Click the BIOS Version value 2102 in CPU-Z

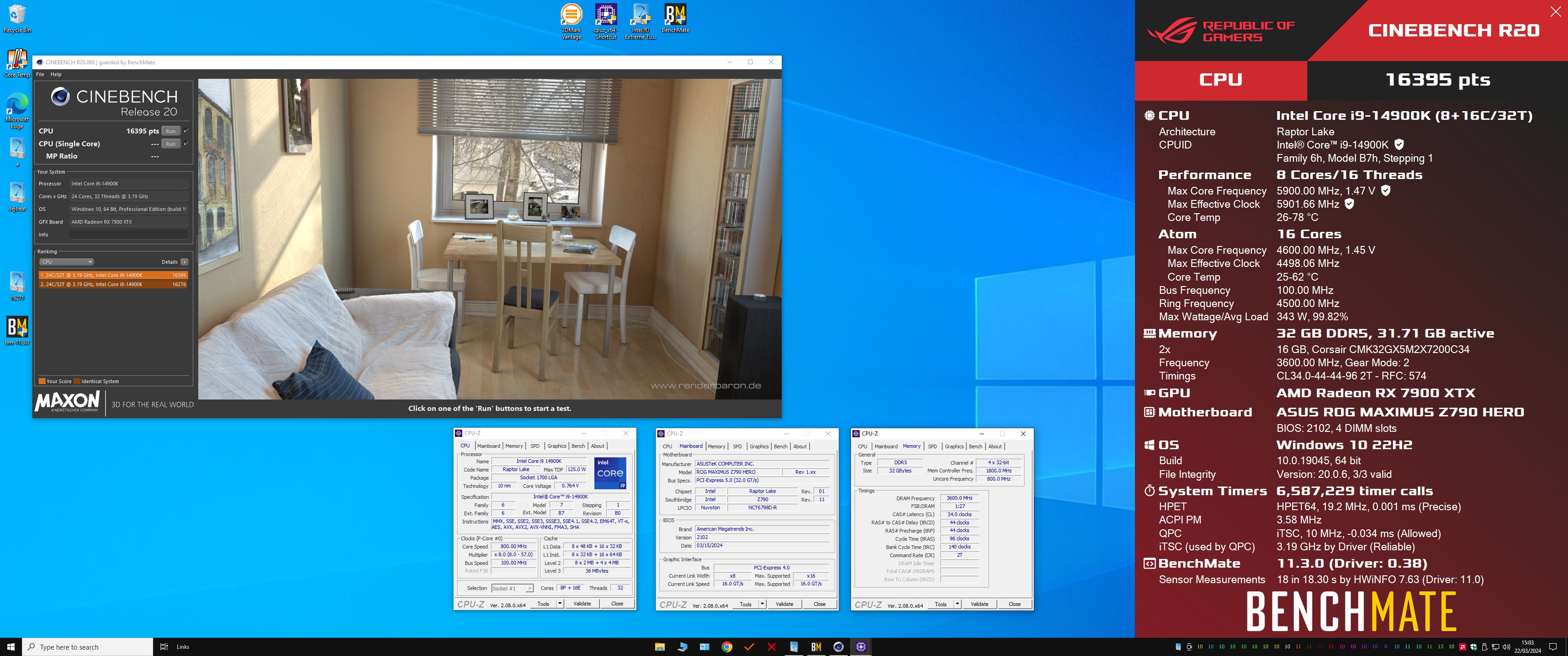click(x=762, y=538)
